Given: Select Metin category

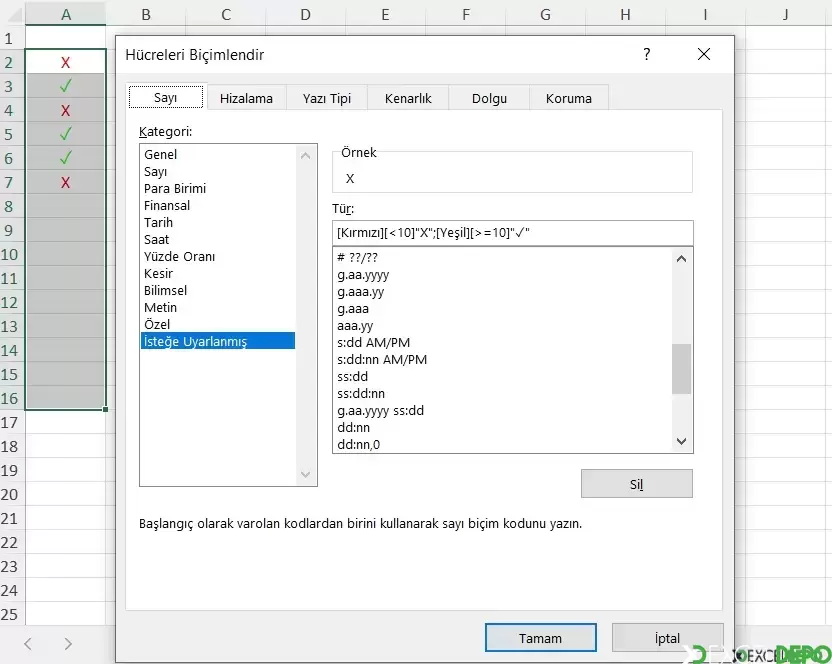Looking at the screenshot, I should click(x=218, y=307).
